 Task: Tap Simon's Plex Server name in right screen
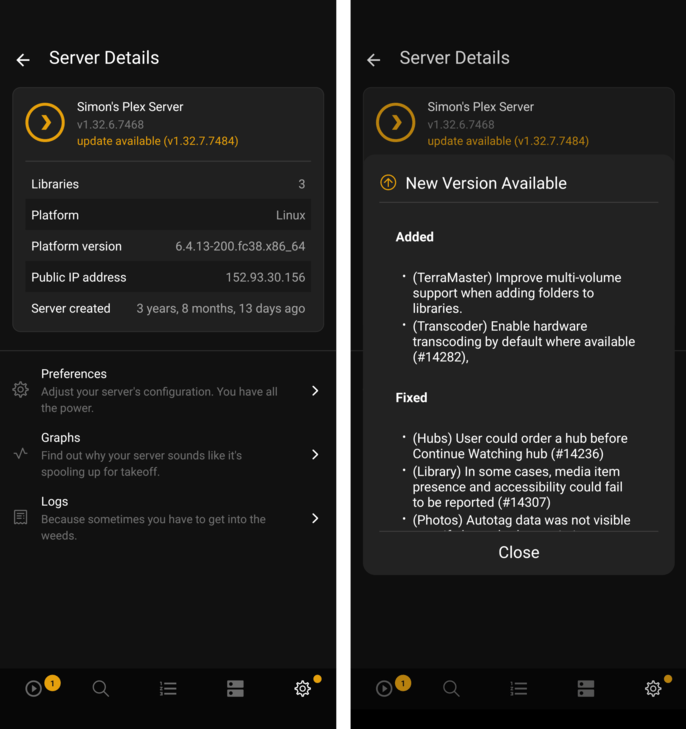tap(480, 107)
